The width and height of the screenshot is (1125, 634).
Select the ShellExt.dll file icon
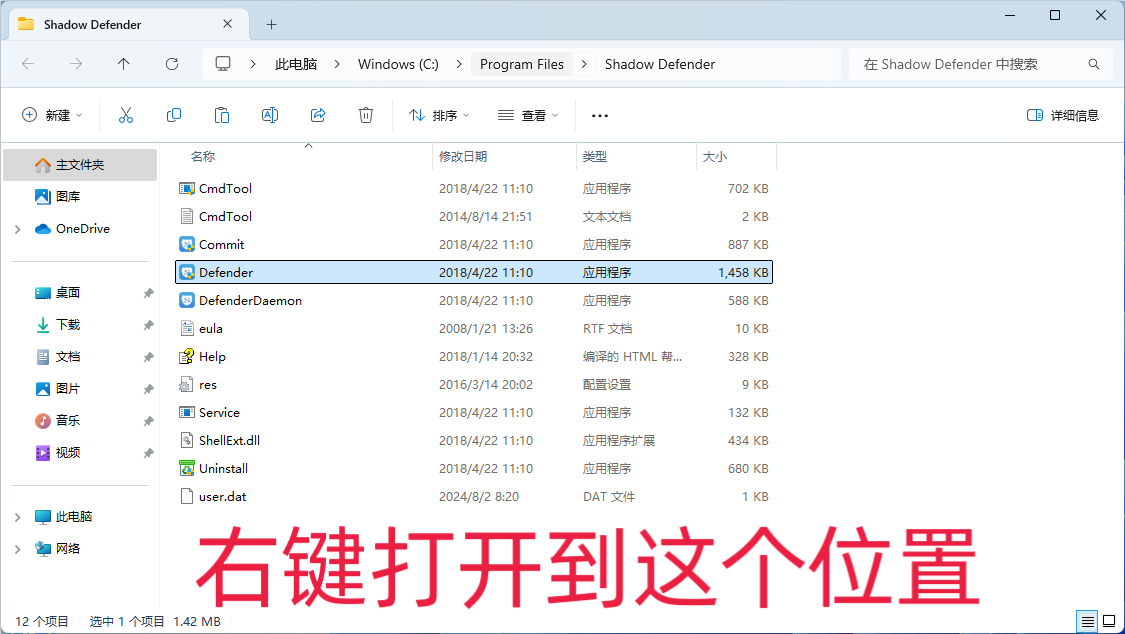click(x=187, y=440)
